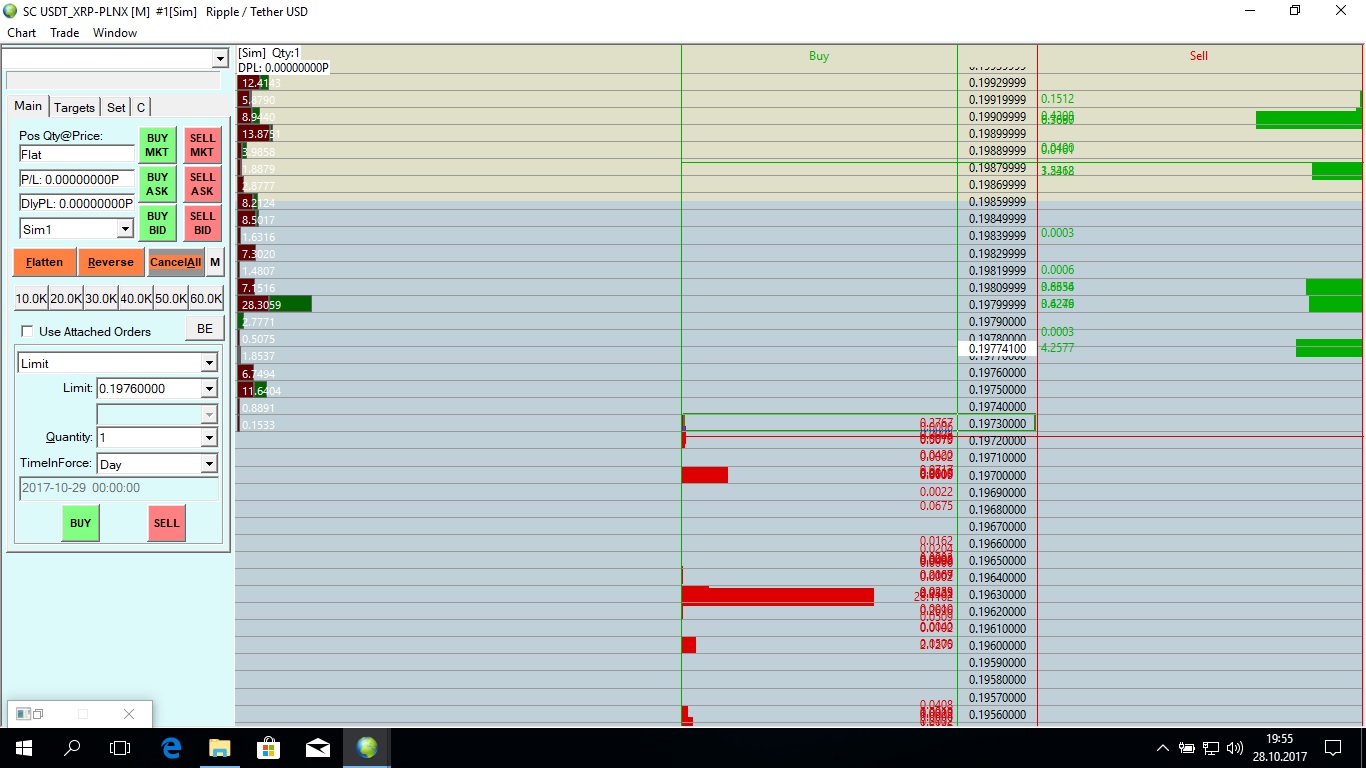Click price level 0.19600000 in ladder
This screenshot has height=768, width=1366.
(997, 646)
